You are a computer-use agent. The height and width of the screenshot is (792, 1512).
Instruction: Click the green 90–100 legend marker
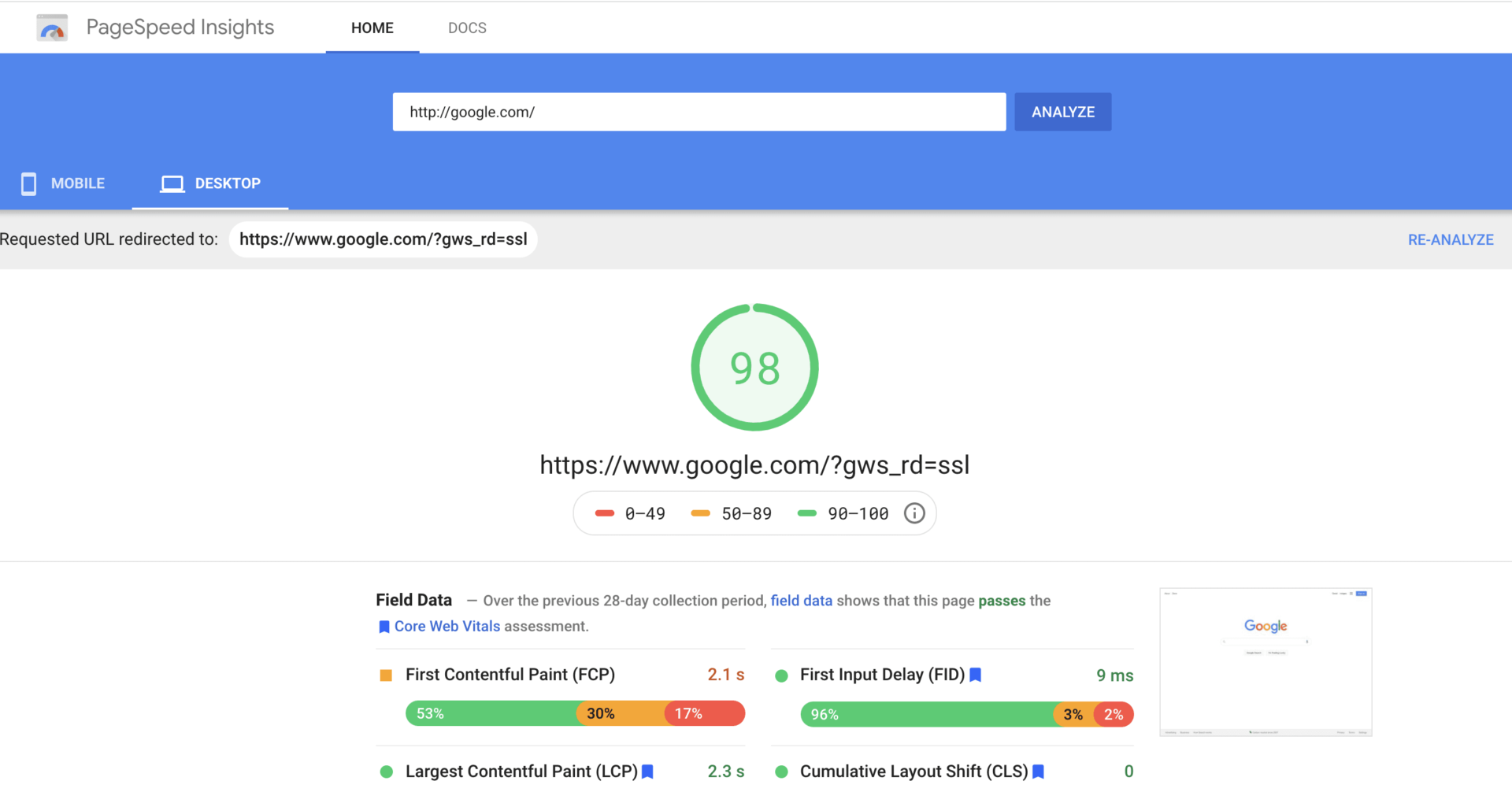click(807, 513)
